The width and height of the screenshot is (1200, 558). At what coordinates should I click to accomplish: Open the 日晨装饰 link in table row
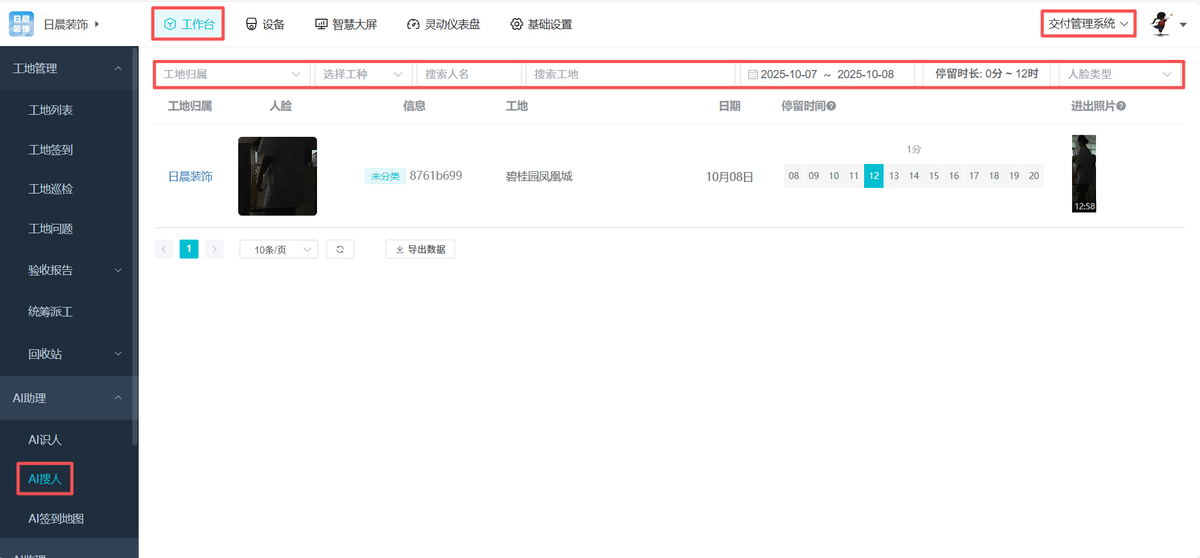(190, 176)
